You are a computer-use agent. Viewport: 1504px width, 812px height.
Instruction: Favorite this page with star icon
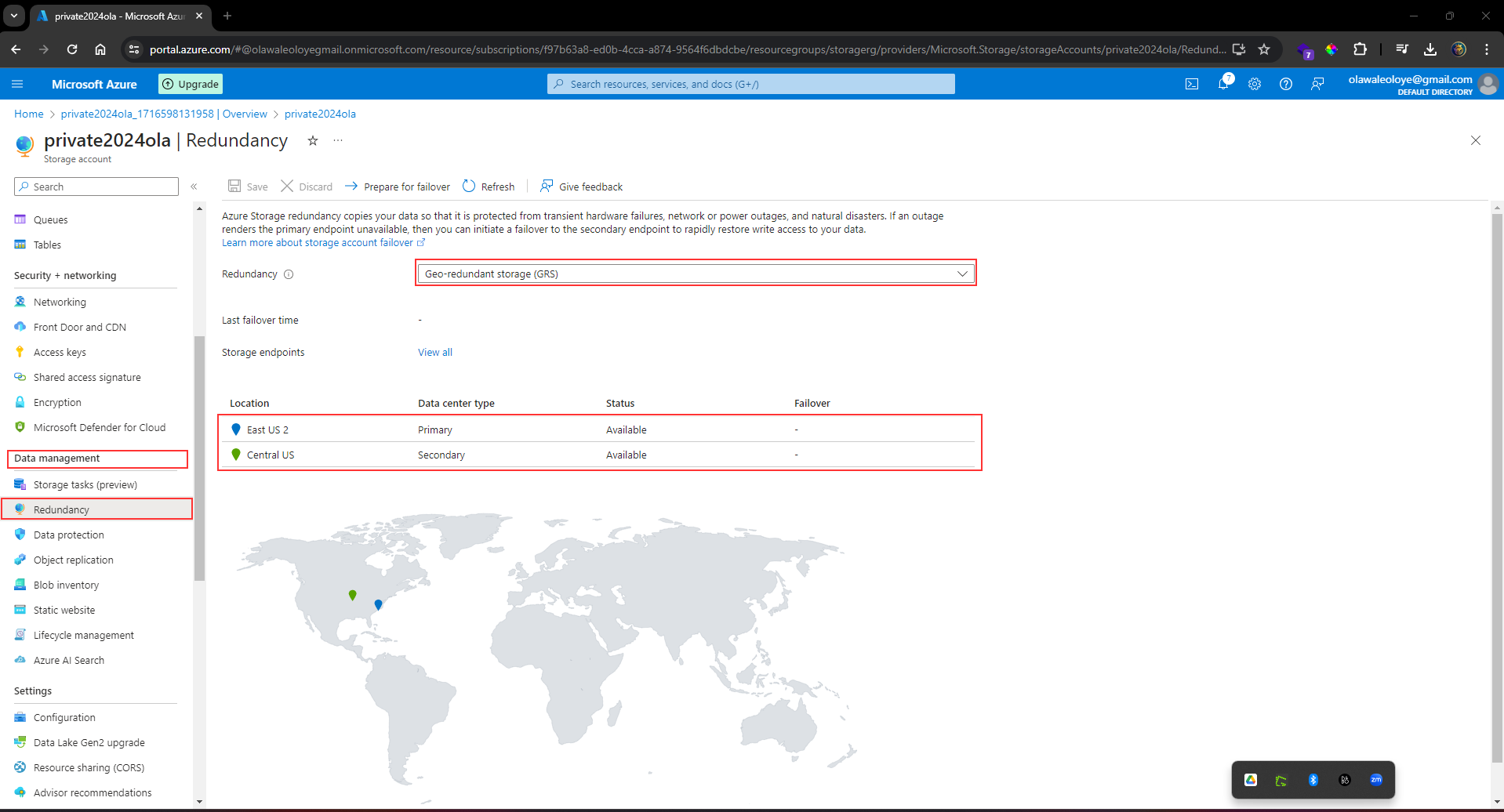pos(313,140)
